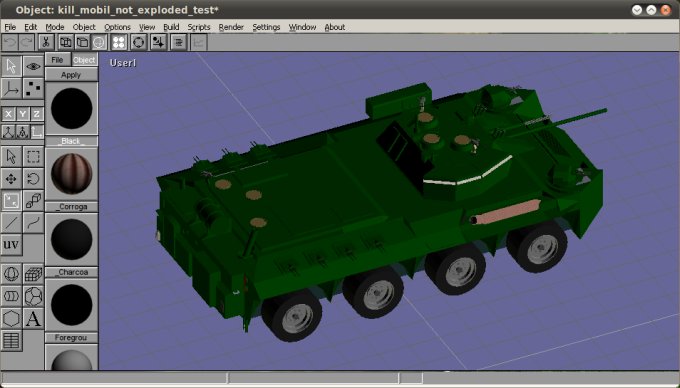Toggle the X axis lock
The height and width of the screenshot is (388, 680).
point(8,114)
